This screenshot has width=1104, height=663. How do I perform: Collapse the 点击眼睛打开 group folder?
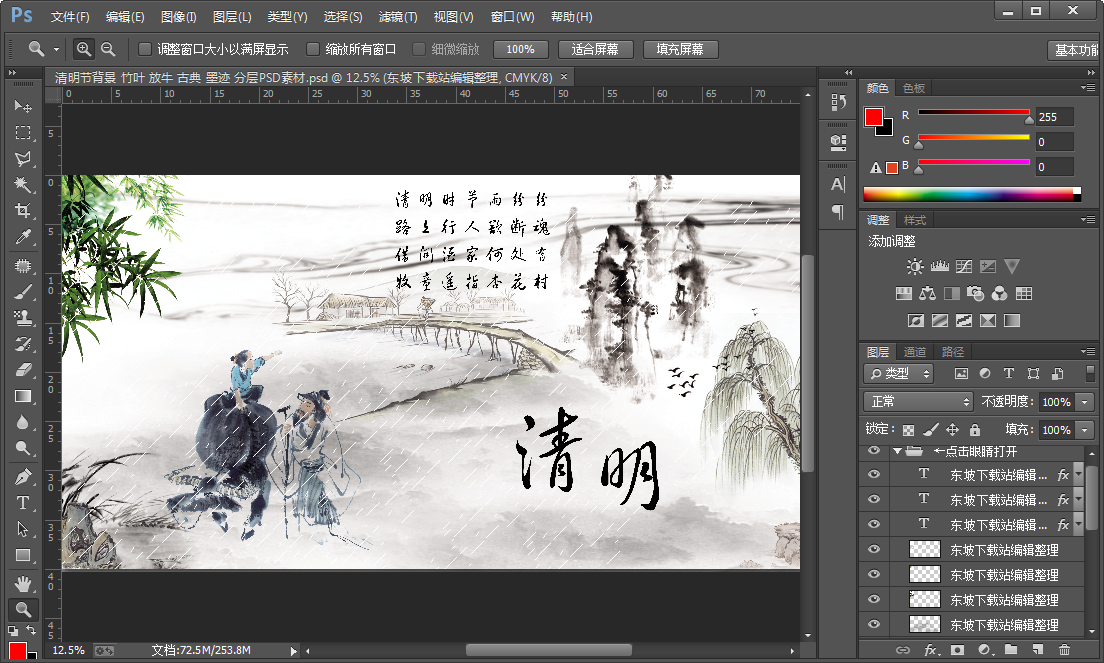(x=897, y=451)
